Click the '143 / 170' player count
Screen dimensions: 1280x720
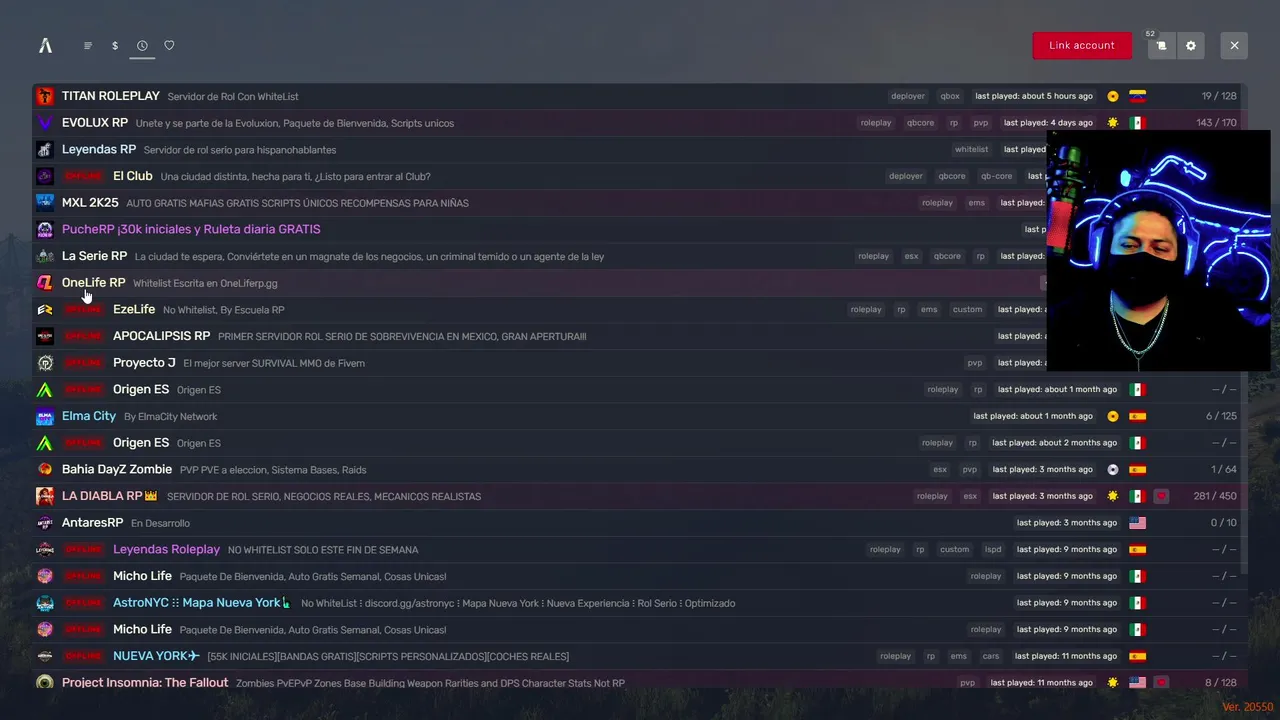[1216, 123]
